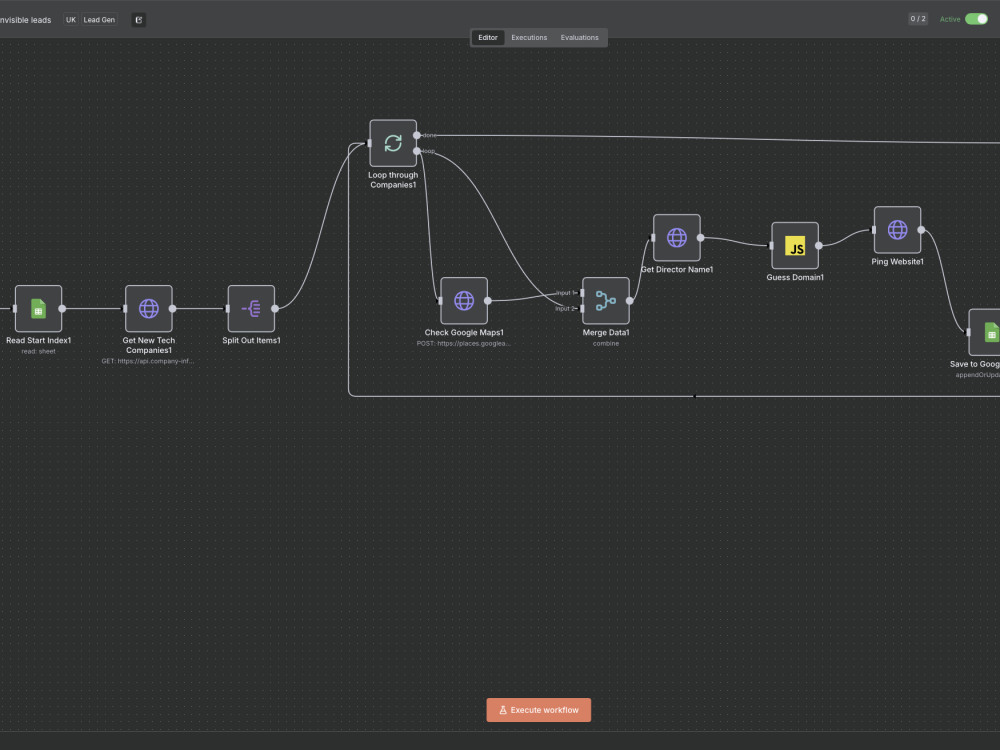1000x750 pixels.
Task: Click Input 2 connector on Merge Data1
Action: coord(582,309)
